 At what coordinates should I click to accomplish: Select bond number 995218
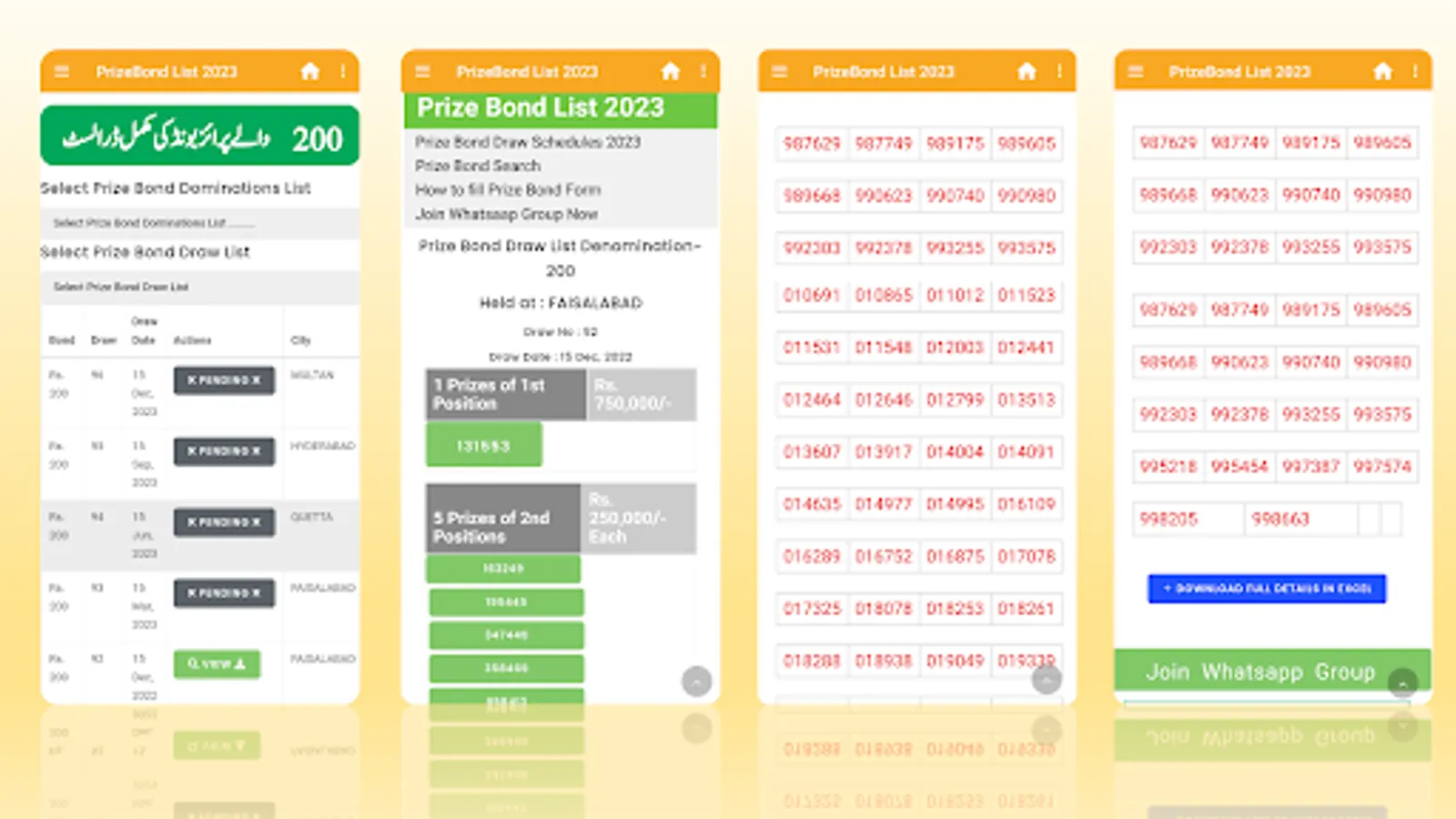(x=1168, y=466)
